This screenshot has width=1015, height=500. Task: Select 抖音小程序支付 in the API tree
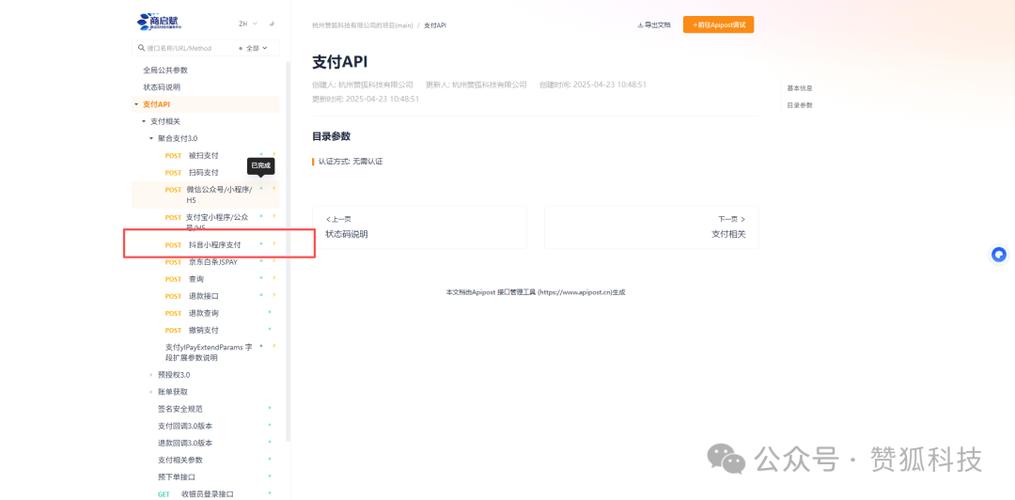click(x=214, y=245)
